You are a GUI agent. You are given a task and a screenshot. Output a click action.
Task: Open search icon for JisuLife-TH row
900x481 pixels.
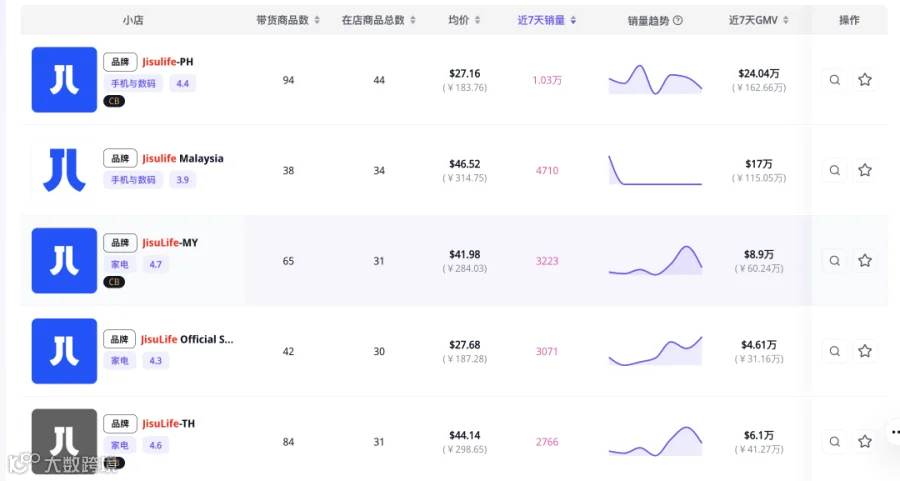[x=835, y=442]
